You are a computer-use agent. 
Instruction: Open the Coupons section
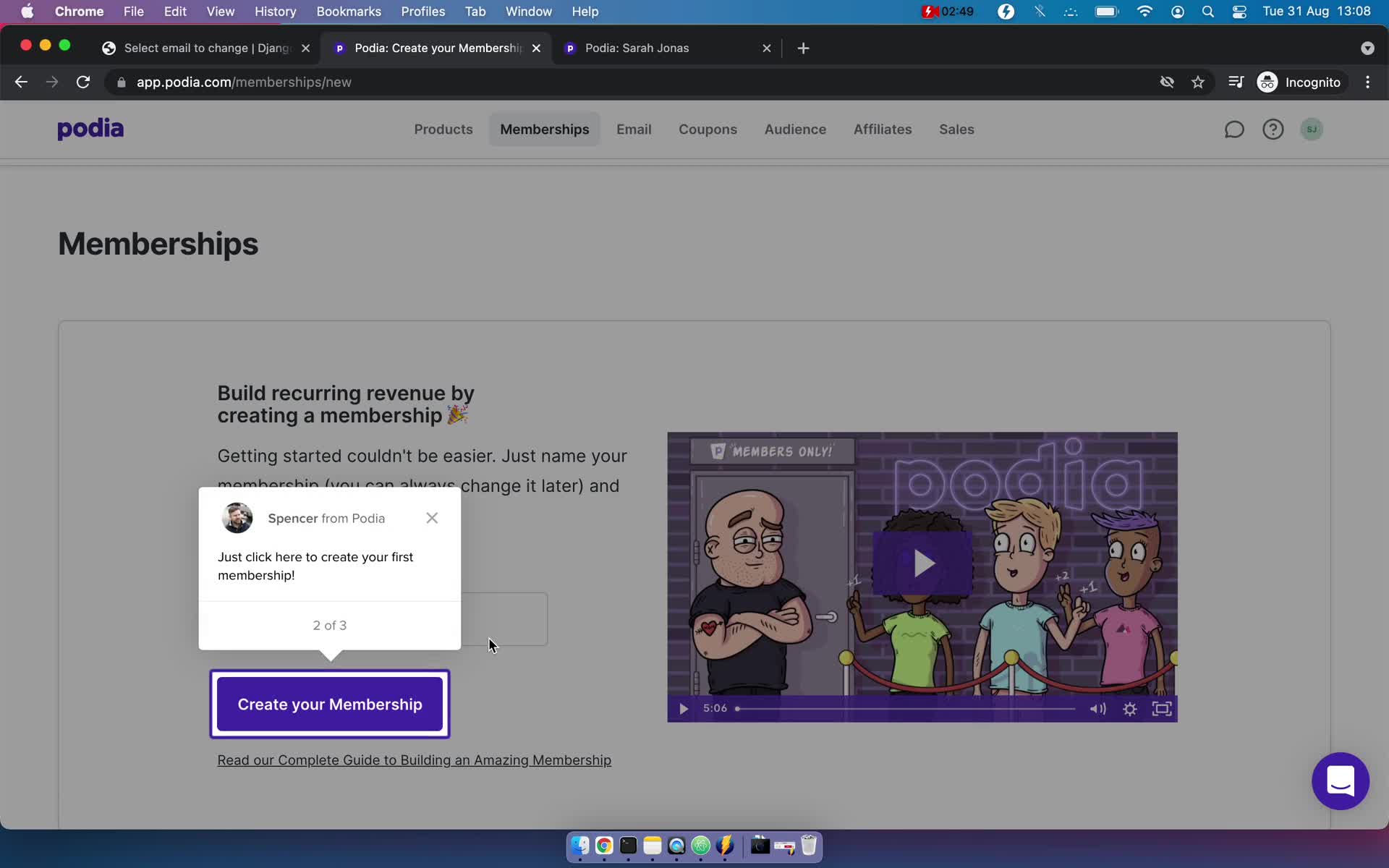pyautogui.click(x=707, y=129)
